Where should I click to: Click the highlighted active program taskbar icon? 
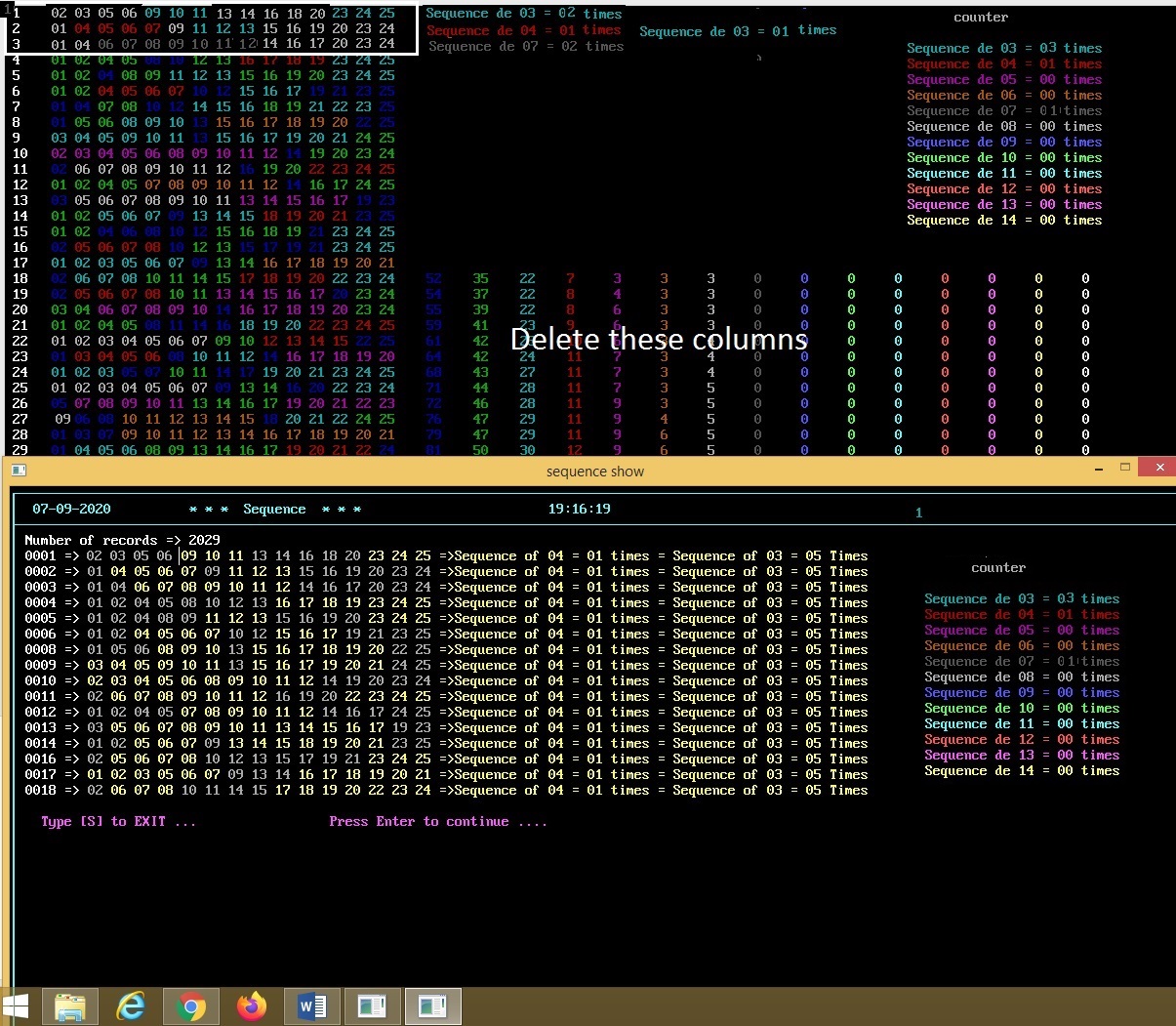432,1005
